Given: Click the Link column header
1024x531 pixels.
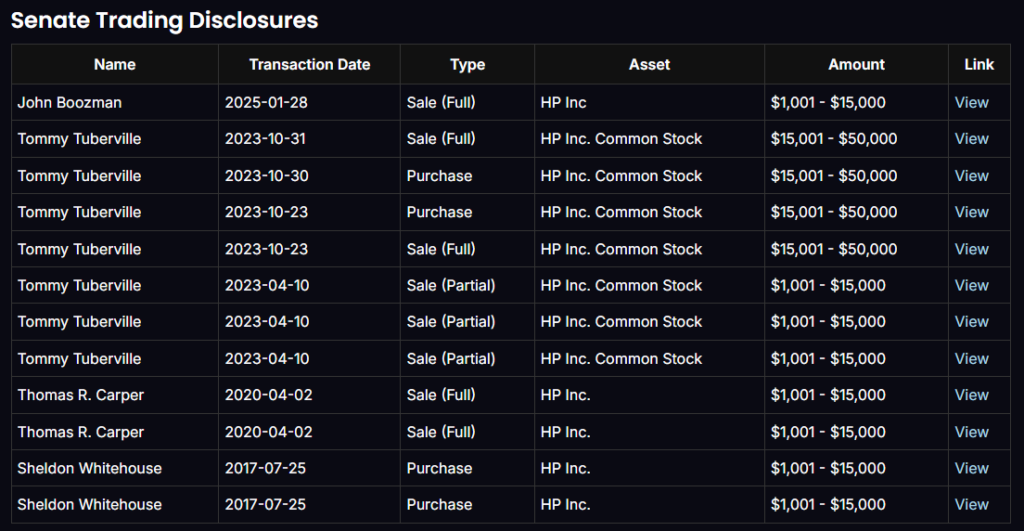Looking at the screenshot, I should (979, 64).
